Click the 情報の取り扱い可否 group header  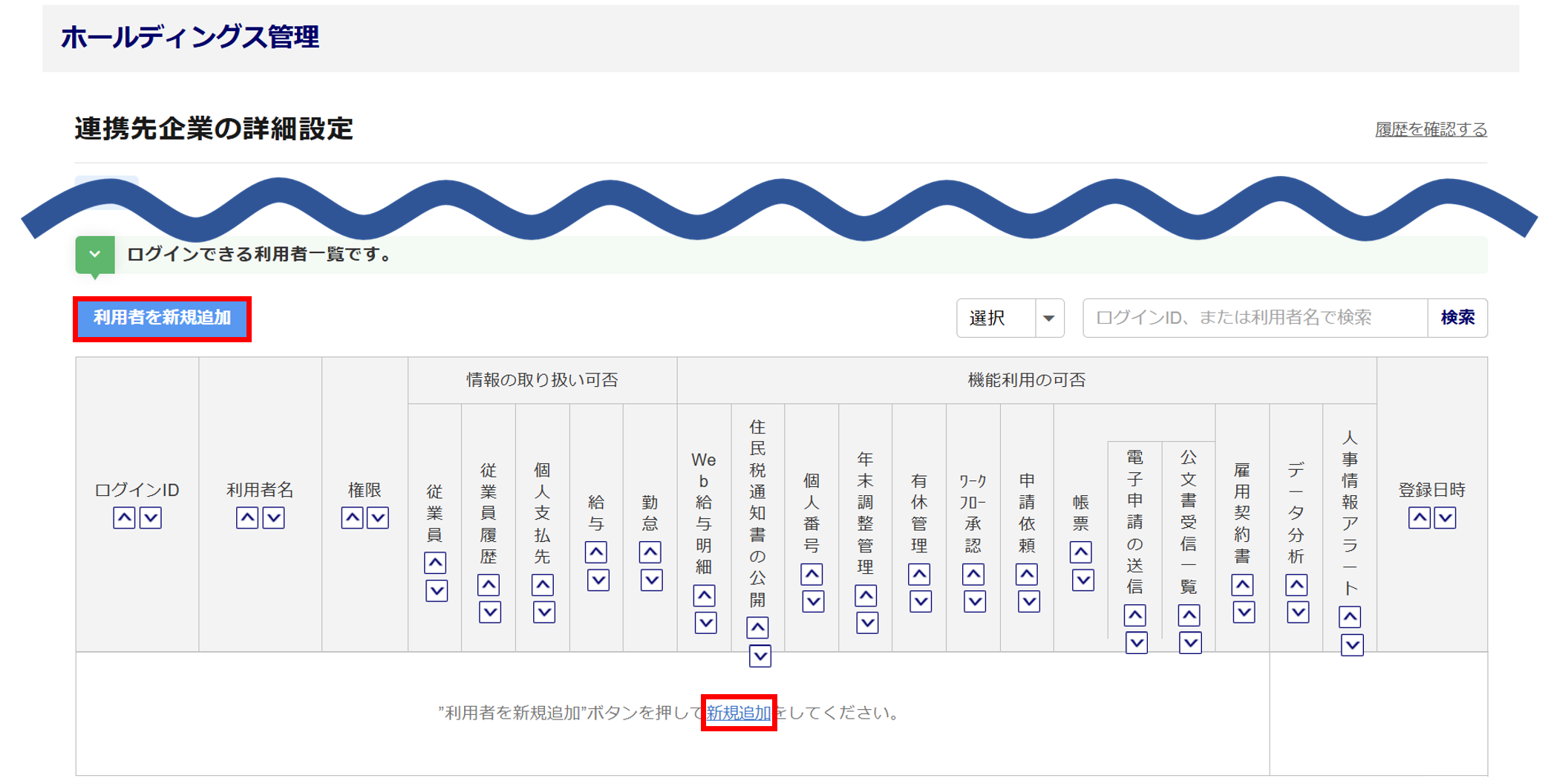tap(542, 380)
